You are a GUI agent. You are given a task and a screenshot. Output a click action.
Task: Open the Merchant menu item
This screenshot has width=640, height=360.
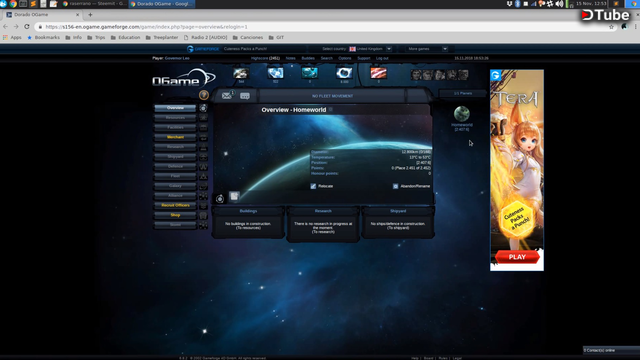tap(175, 137)
